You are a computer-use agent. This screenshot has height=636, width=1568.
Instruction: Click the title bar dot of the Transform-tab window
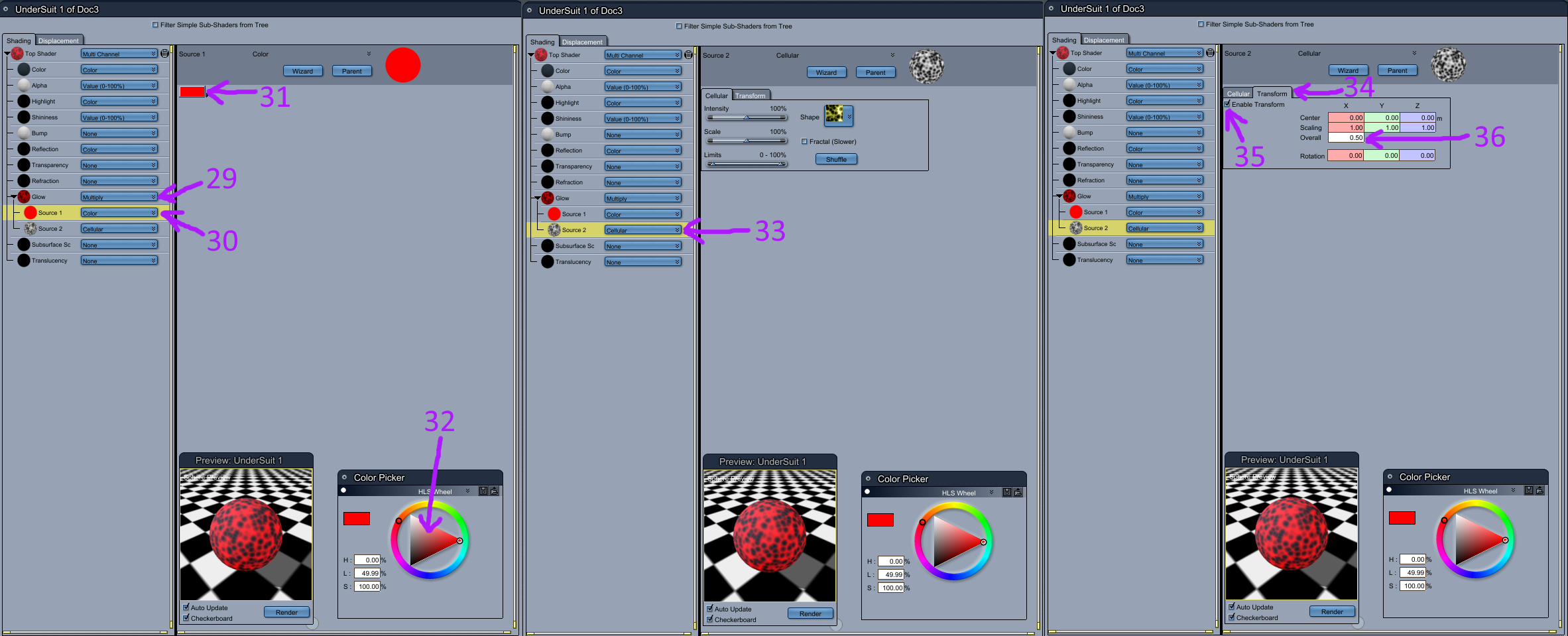click(x=1051, y=9)
